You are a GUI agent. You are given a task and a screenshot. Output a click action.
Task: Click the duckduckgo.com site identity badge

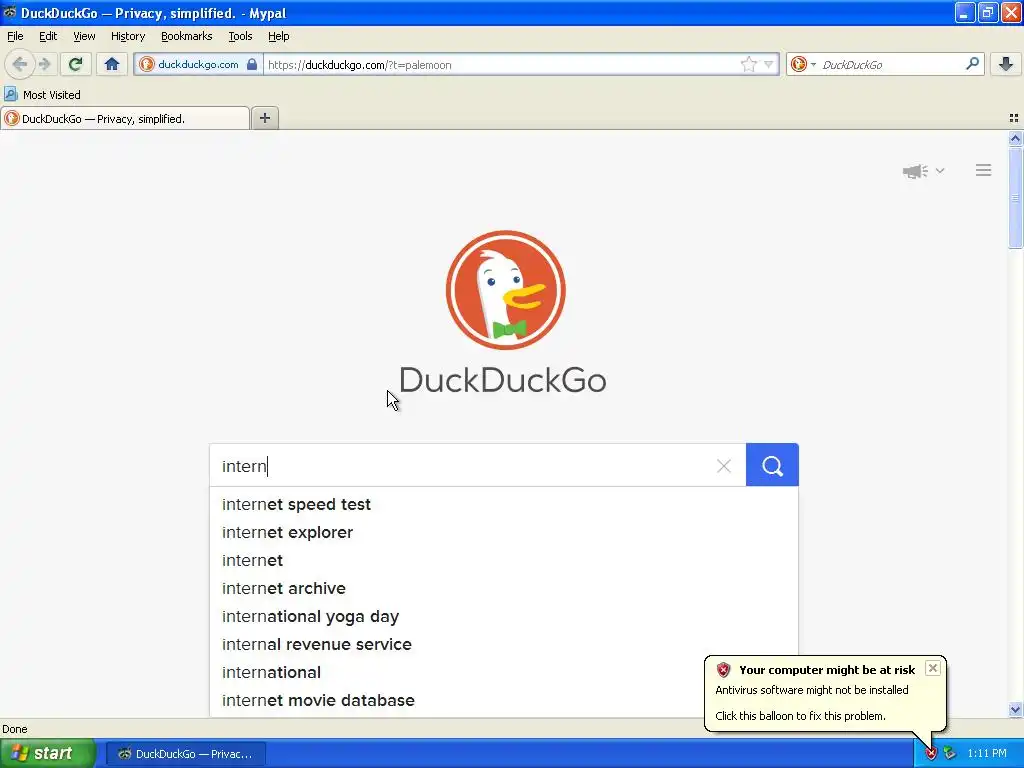199,64
